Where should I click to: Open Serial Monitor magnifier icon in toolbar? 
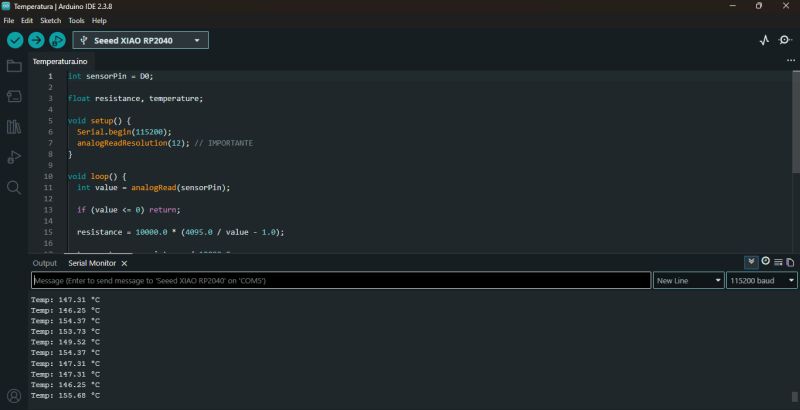coord(786,40)
